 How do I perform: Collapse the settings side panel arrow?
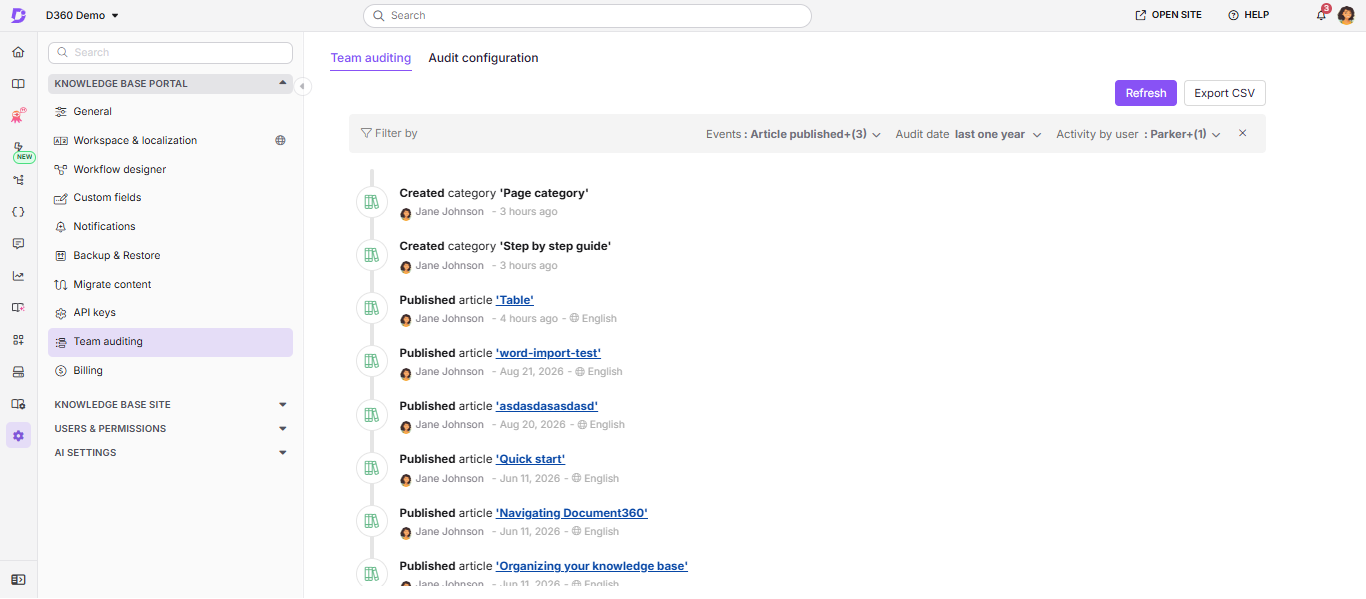click(303, 87)
